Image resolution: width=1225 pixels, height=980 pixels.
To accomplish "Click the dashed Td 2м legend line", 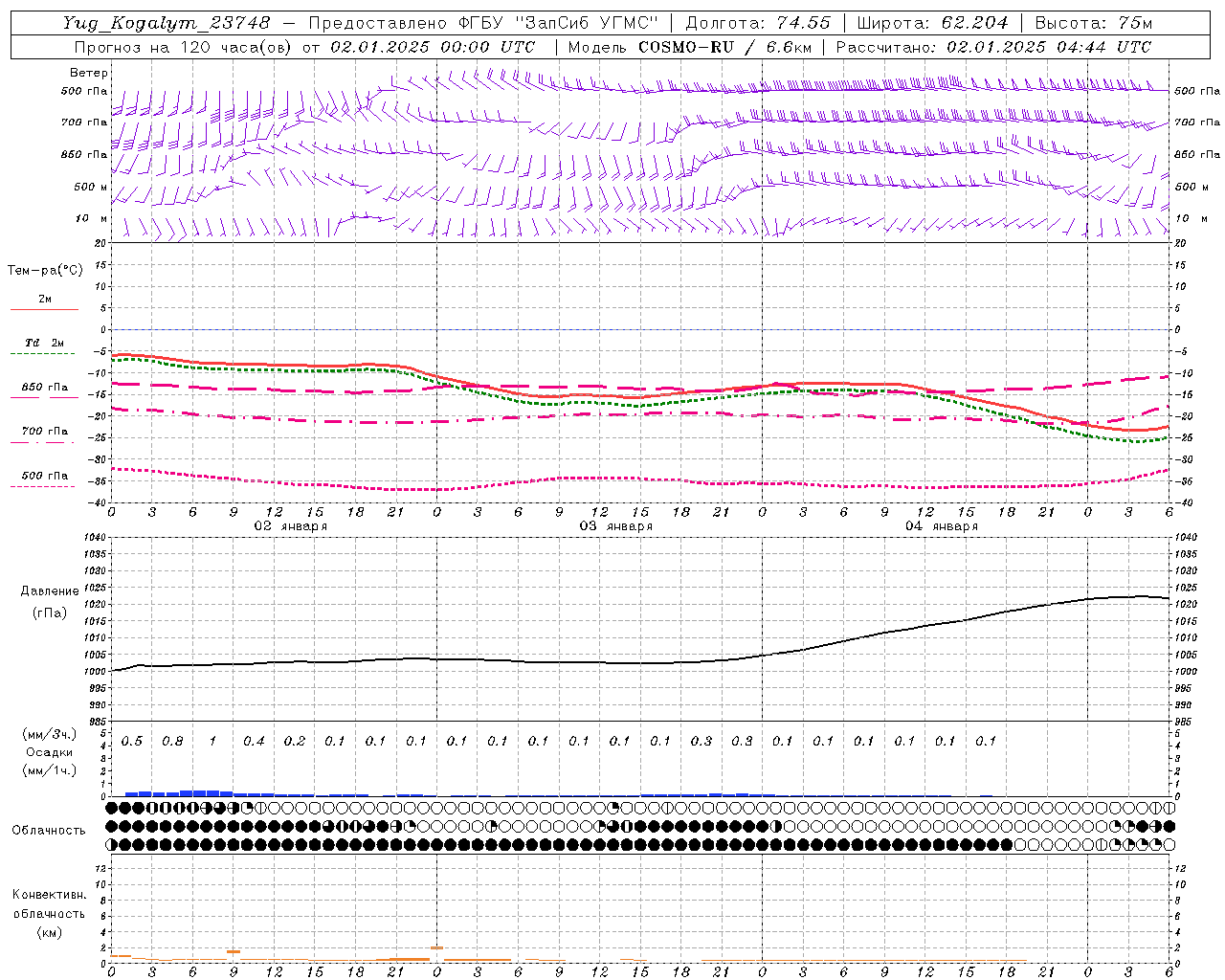I will tap(44, 354).
